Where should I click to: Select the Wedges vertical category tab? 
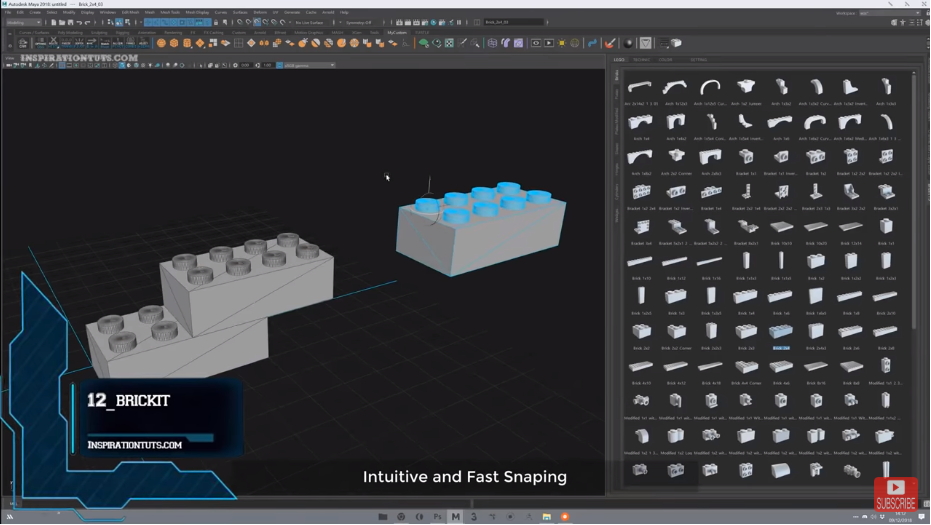(x=617, y=215)
